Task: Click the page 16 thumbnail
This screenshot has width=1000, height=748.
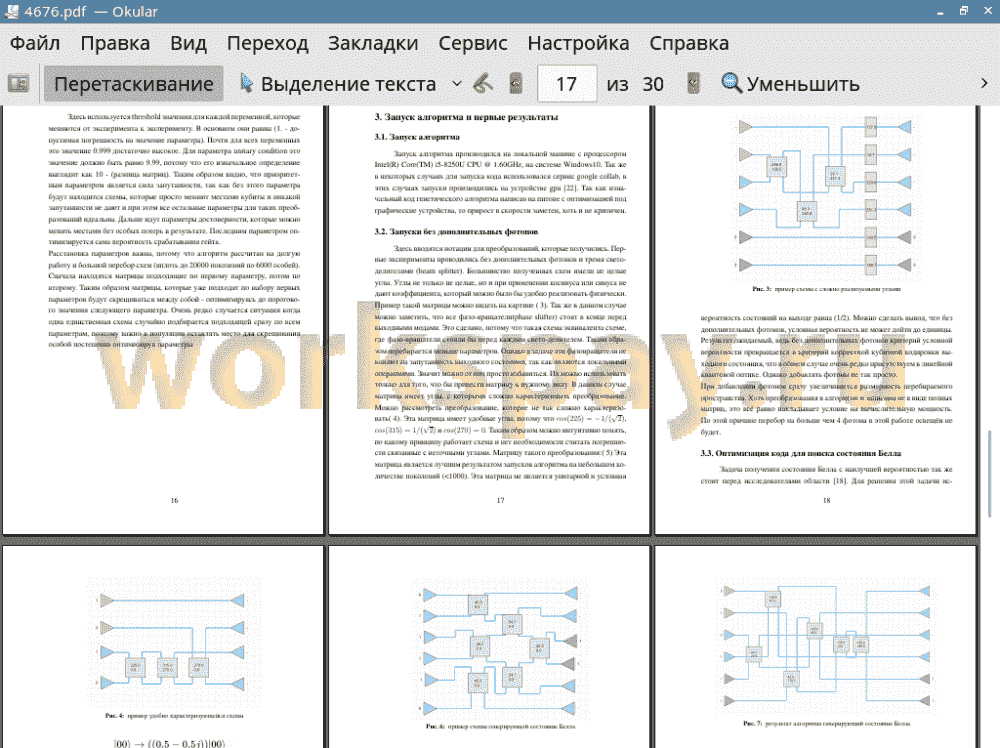Action: point(163,319)
